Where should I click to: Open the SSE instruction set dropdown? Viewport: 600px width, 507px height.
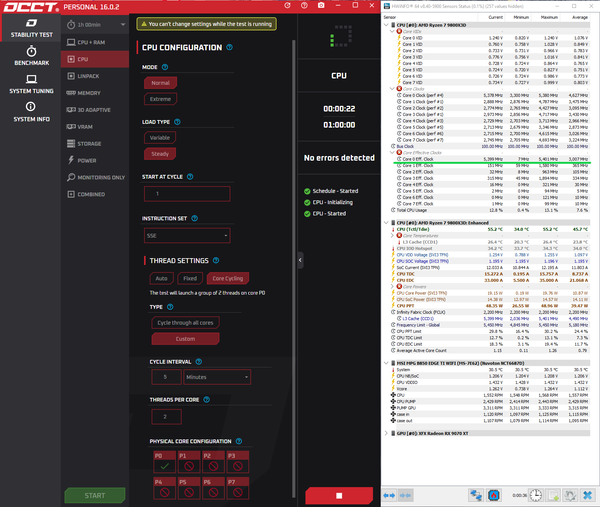(x=187, y=235)
